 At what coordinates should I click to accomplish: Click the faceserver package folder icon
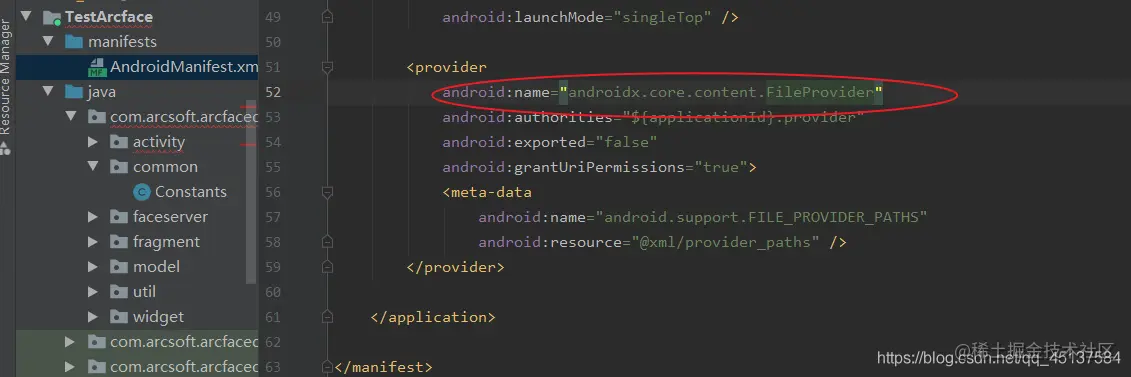(119, 217)
